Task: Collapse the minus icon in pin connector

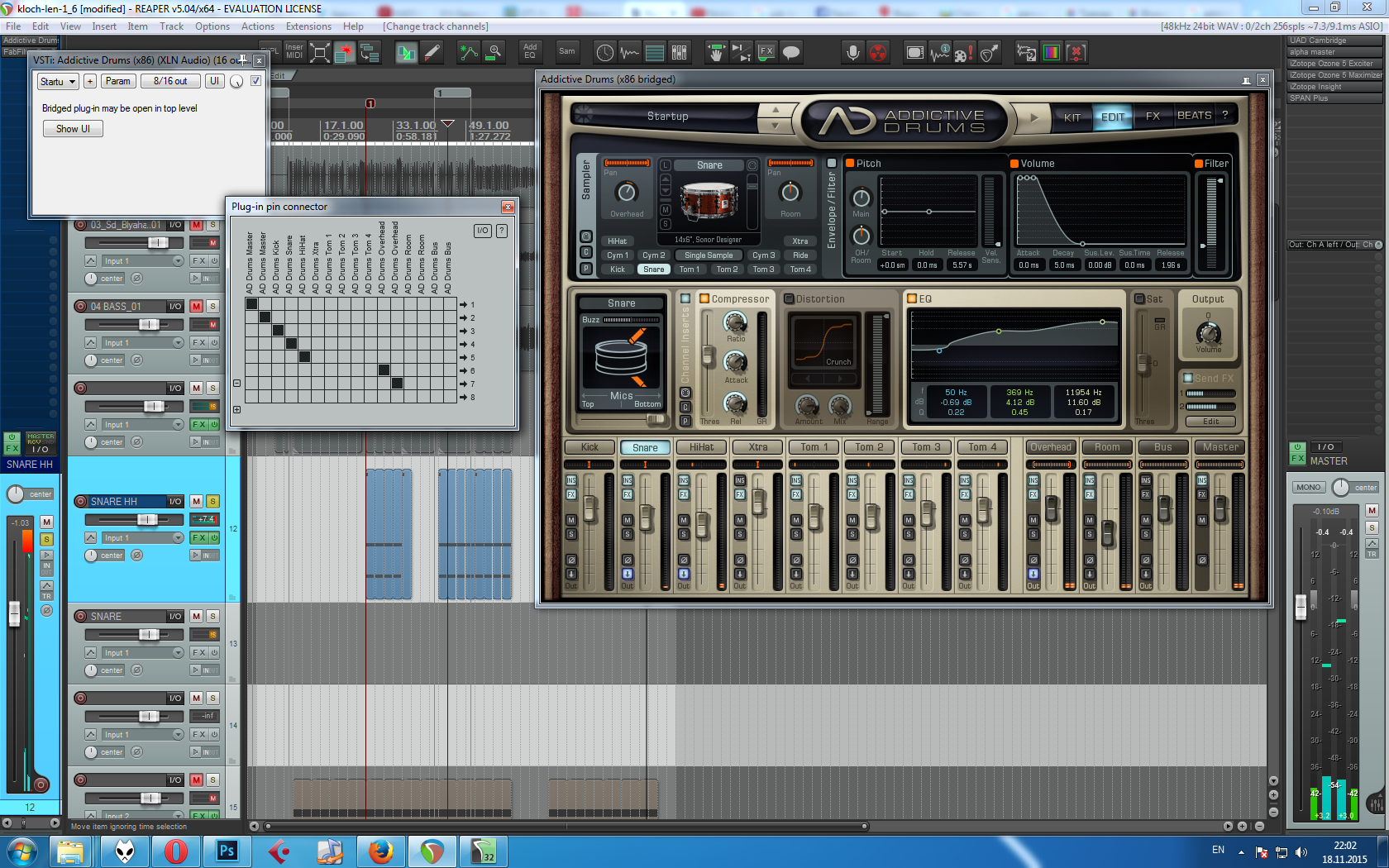Action: coord(236,383)
